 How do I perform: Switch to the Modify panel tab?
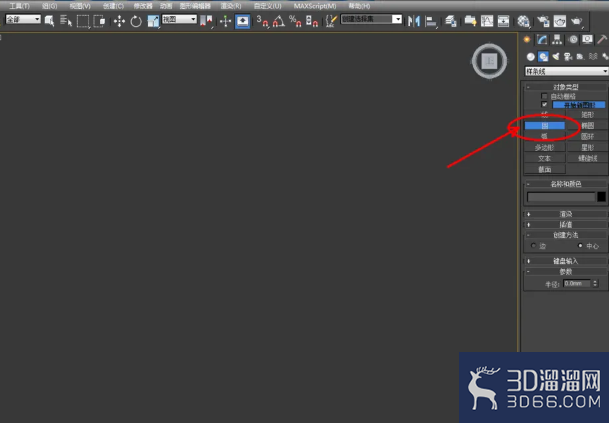[542, 39]
